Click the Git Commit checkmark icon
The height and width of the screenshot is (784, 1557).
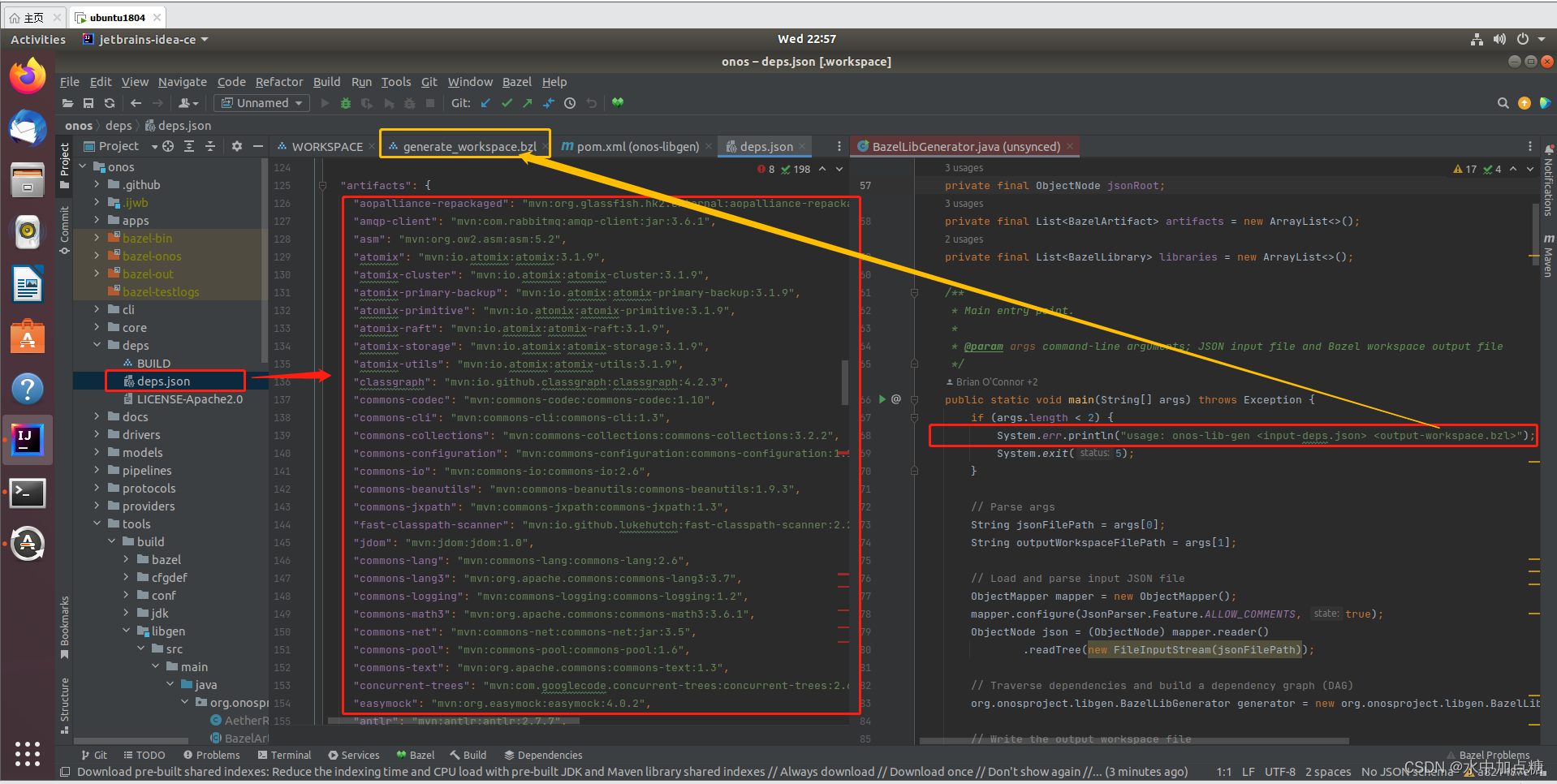pyautogui.click(x=507, y=103)
